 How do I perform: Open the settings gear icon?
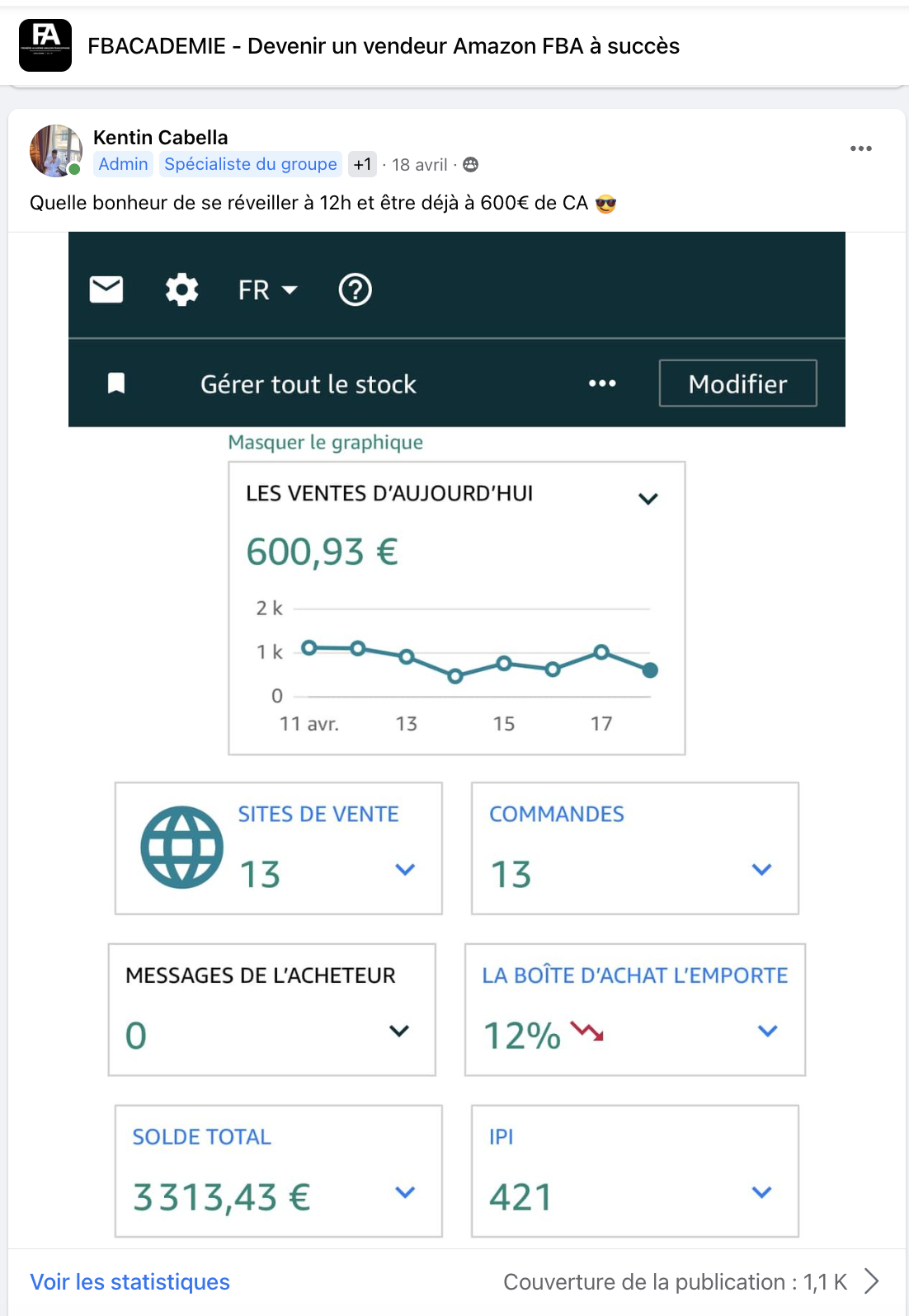(181, 290)
